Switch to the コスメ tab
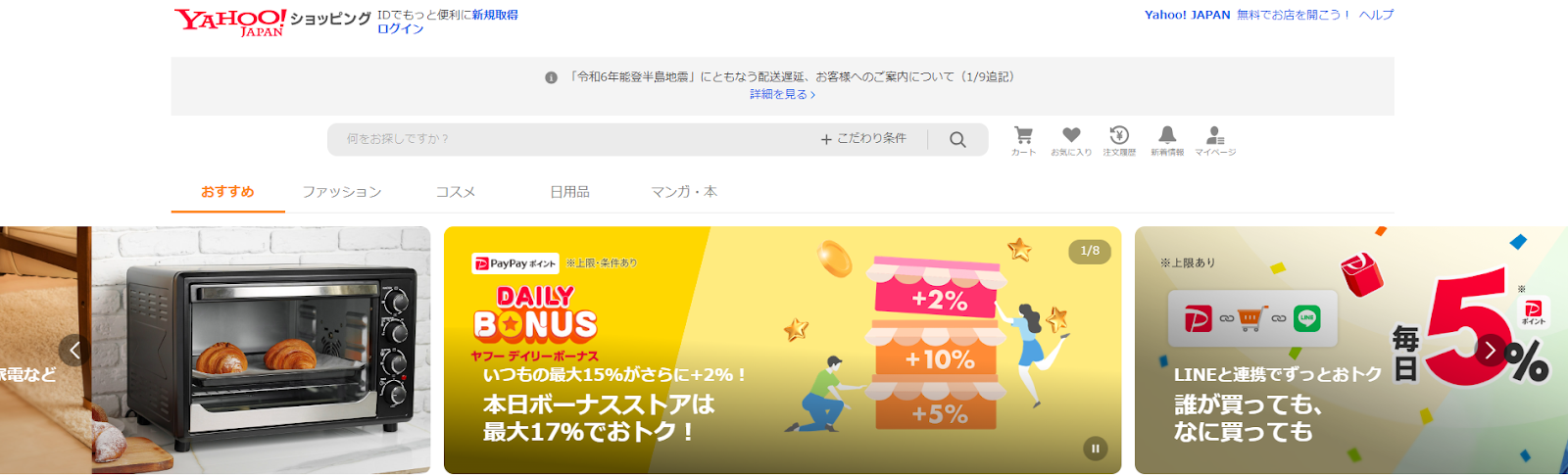This screenshot has width=1568, height=475. pos(456,192)
